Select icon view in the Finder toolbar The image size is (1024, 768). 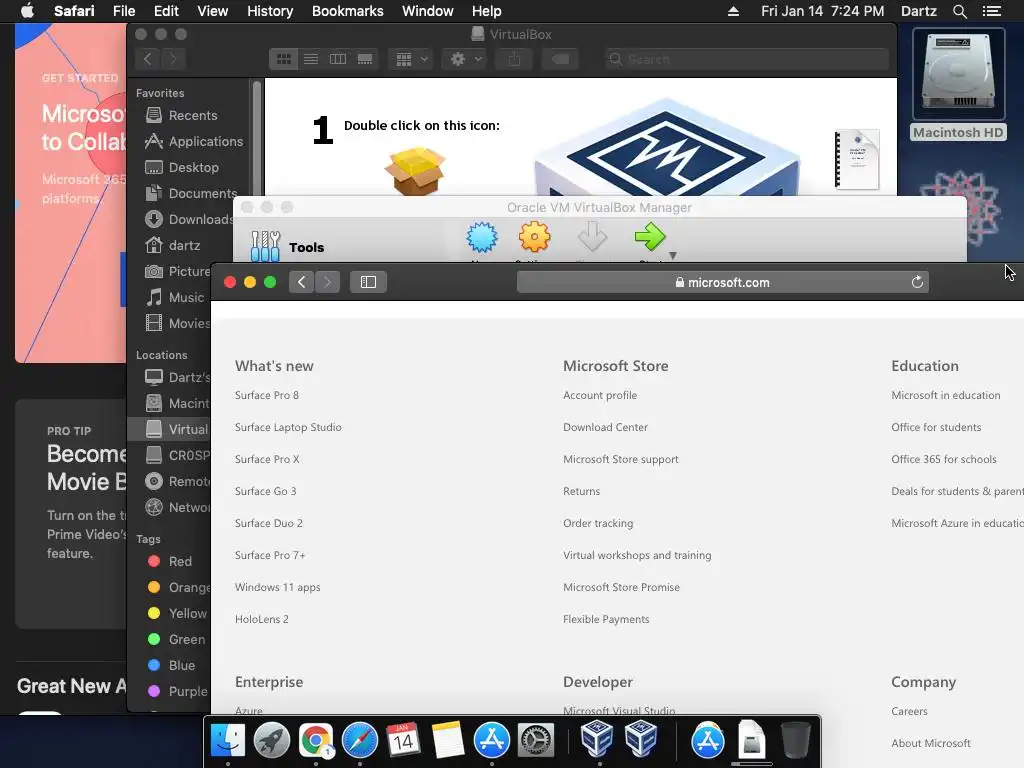(283, 59)
